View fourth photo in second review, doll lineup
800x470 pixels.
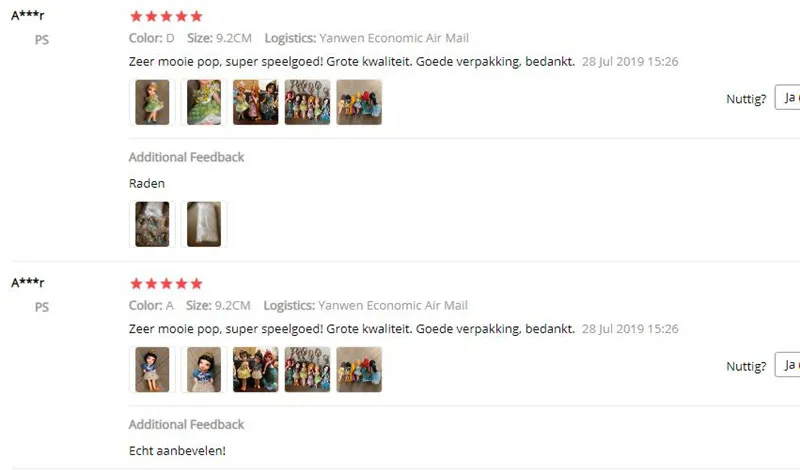pyautogui.click(x=307, y=369)
